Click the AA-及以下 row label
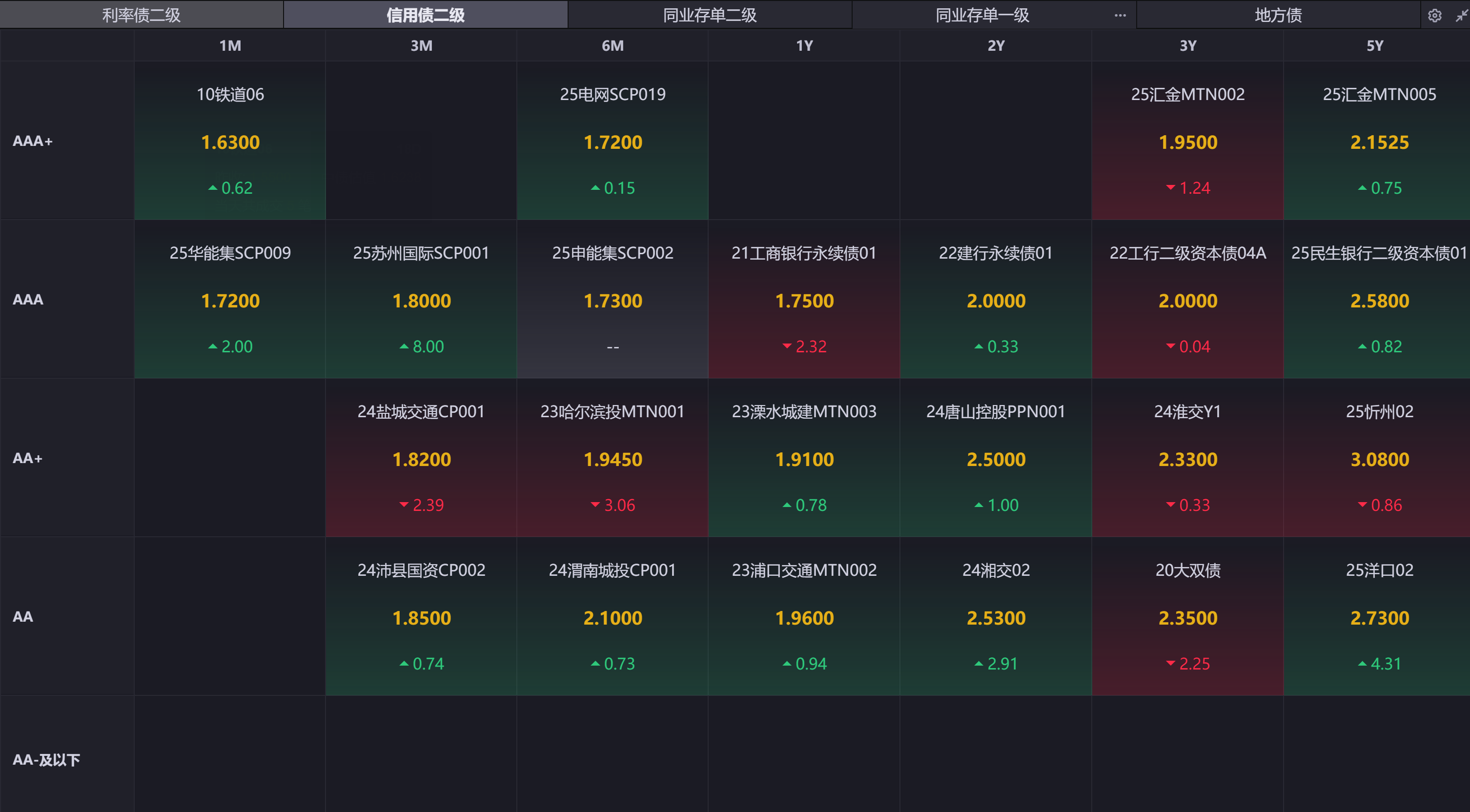Image resolution: width=1470 pixels, height=812 pixels. coord(46,759)
